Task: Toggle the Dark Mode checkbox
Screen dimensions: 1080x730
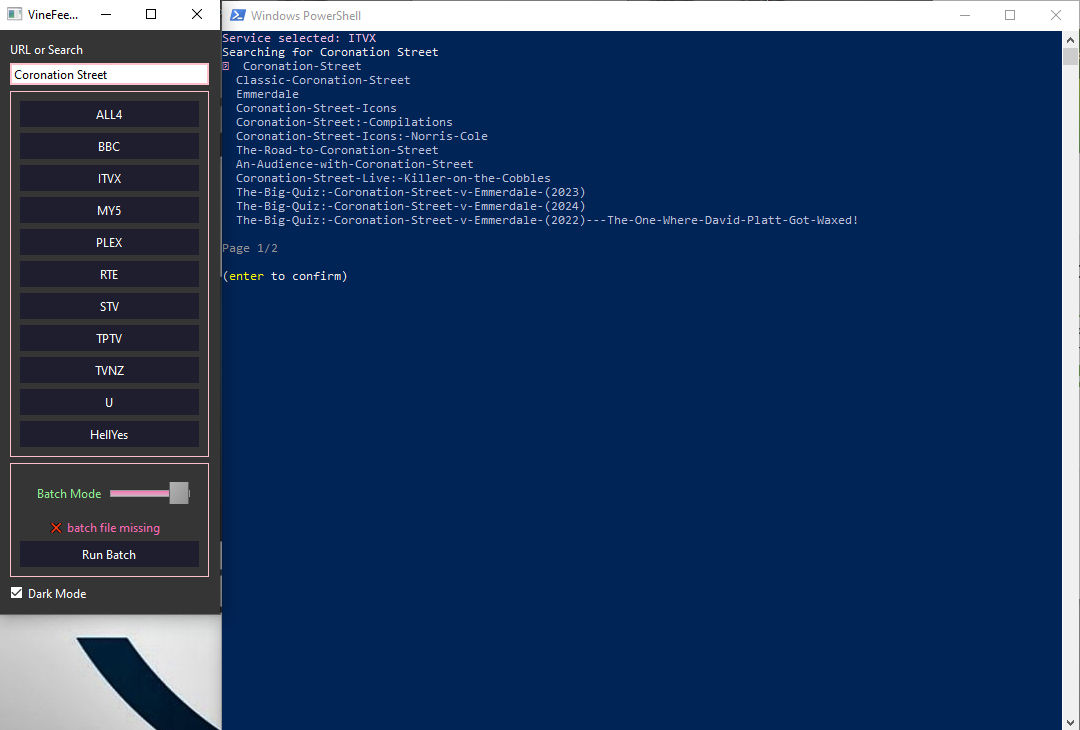Action: [17, 593]
